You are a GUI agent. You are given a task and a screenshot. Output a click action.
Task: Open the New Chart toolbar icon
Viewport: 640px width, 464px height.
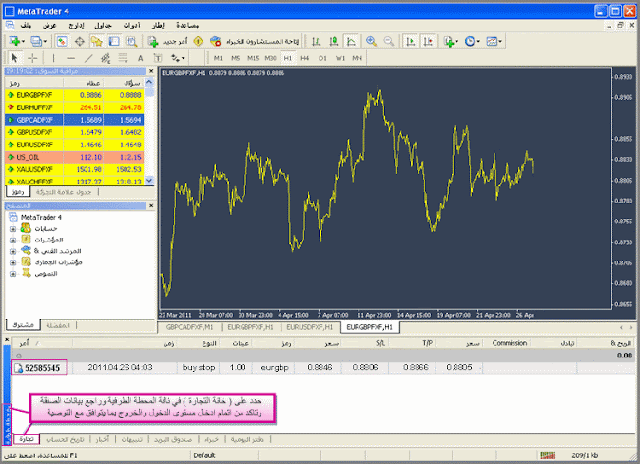click(x=15, y=41)
